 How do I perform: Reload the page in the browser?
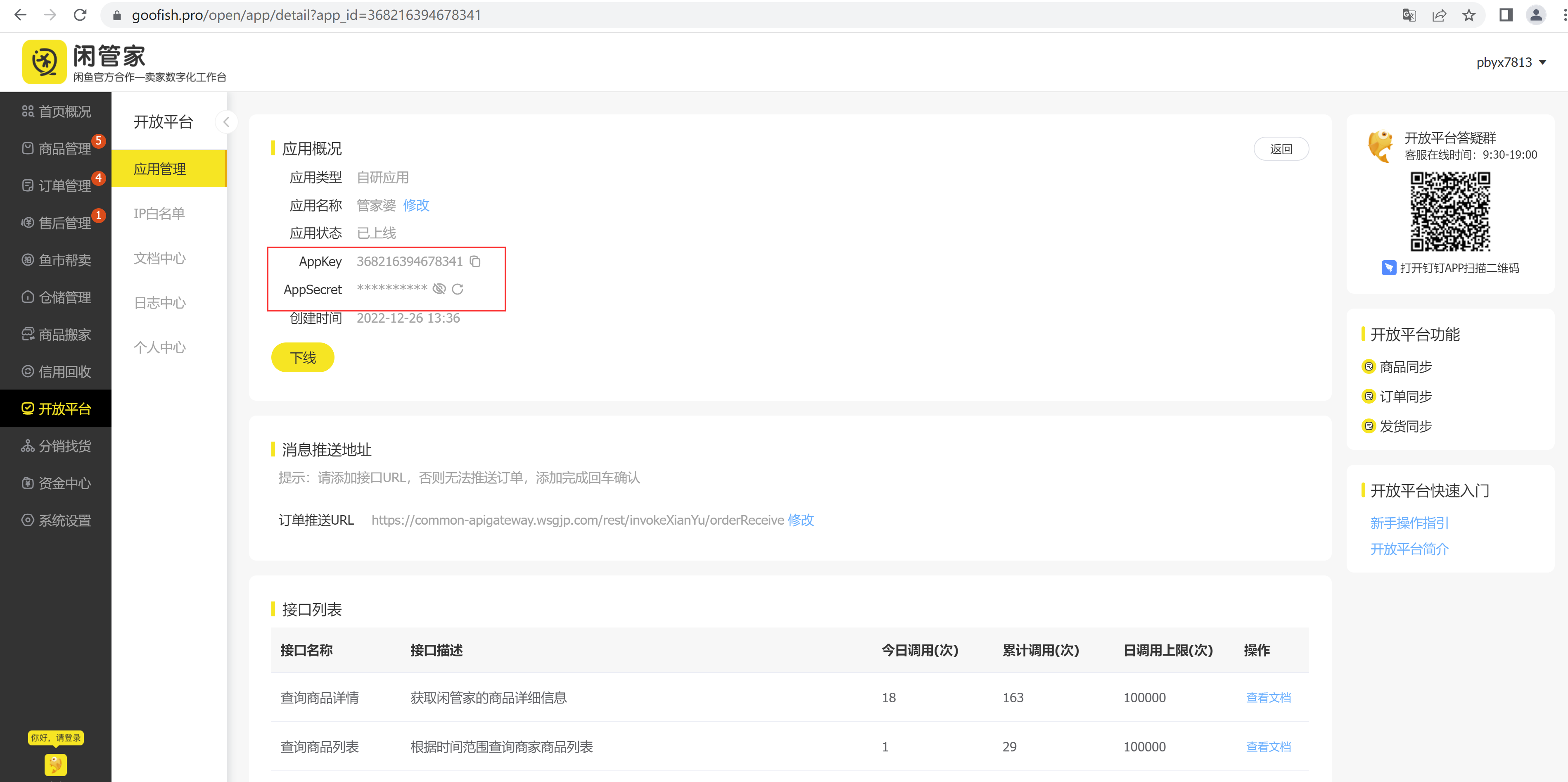[80, 15]
